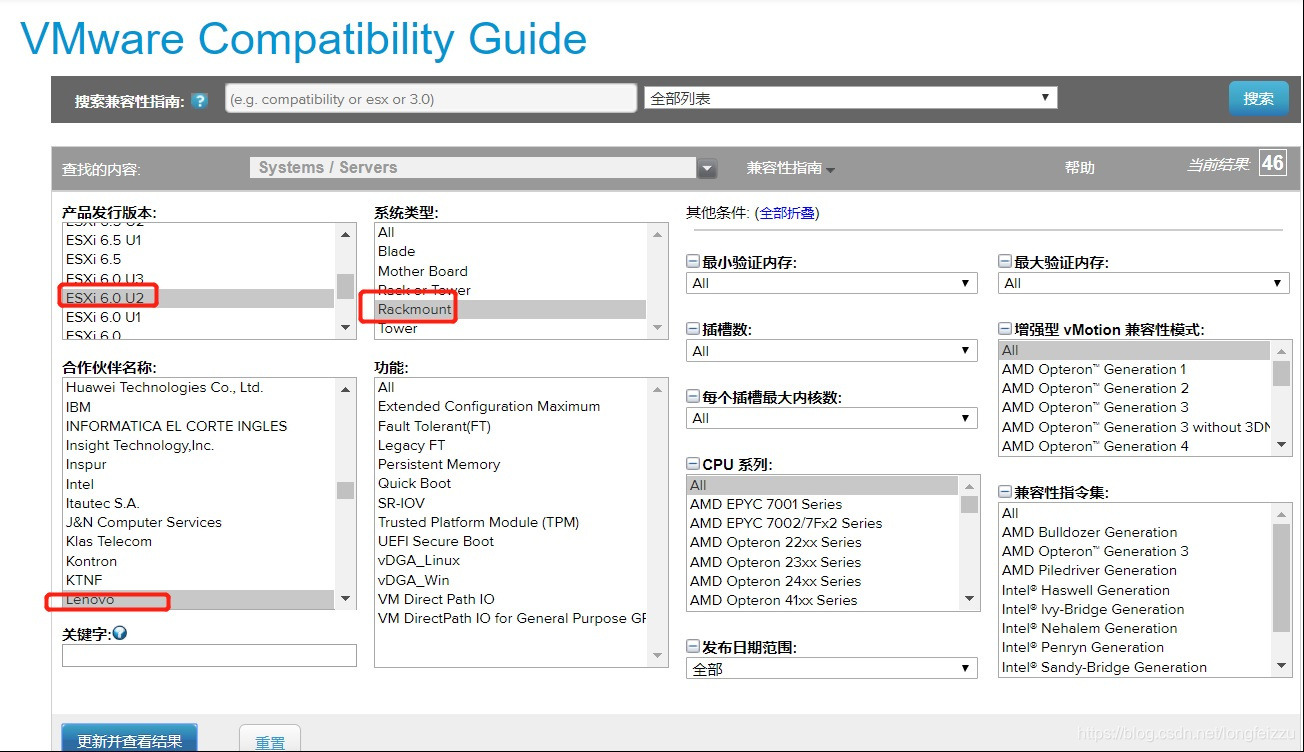
Task: Open the 最大验证内存 All dropdown
Action: click(1145, 283)
